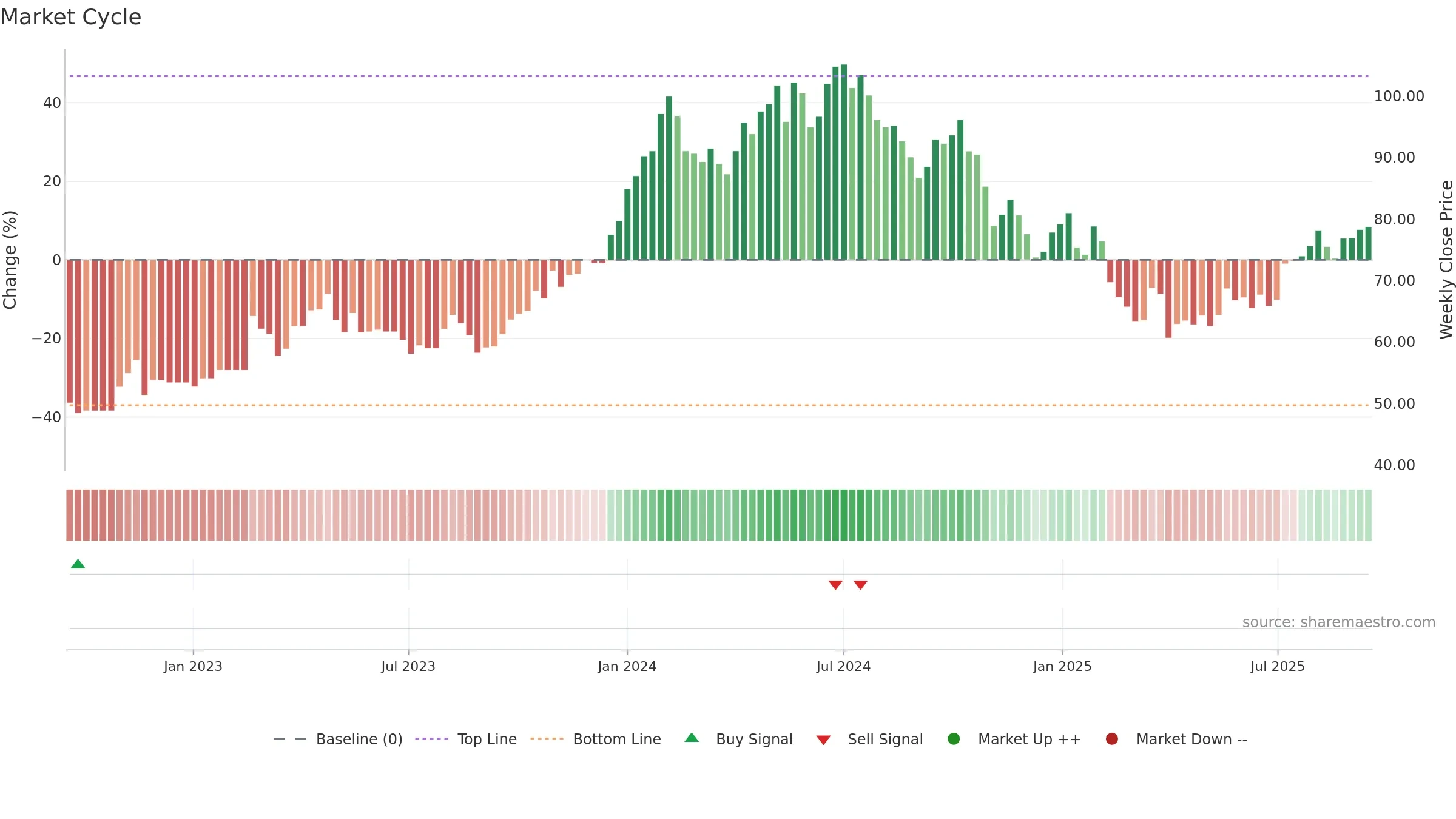Click the Market Cycle chart title
This screenshot has width=1456, height=819.
coord(71,17)
